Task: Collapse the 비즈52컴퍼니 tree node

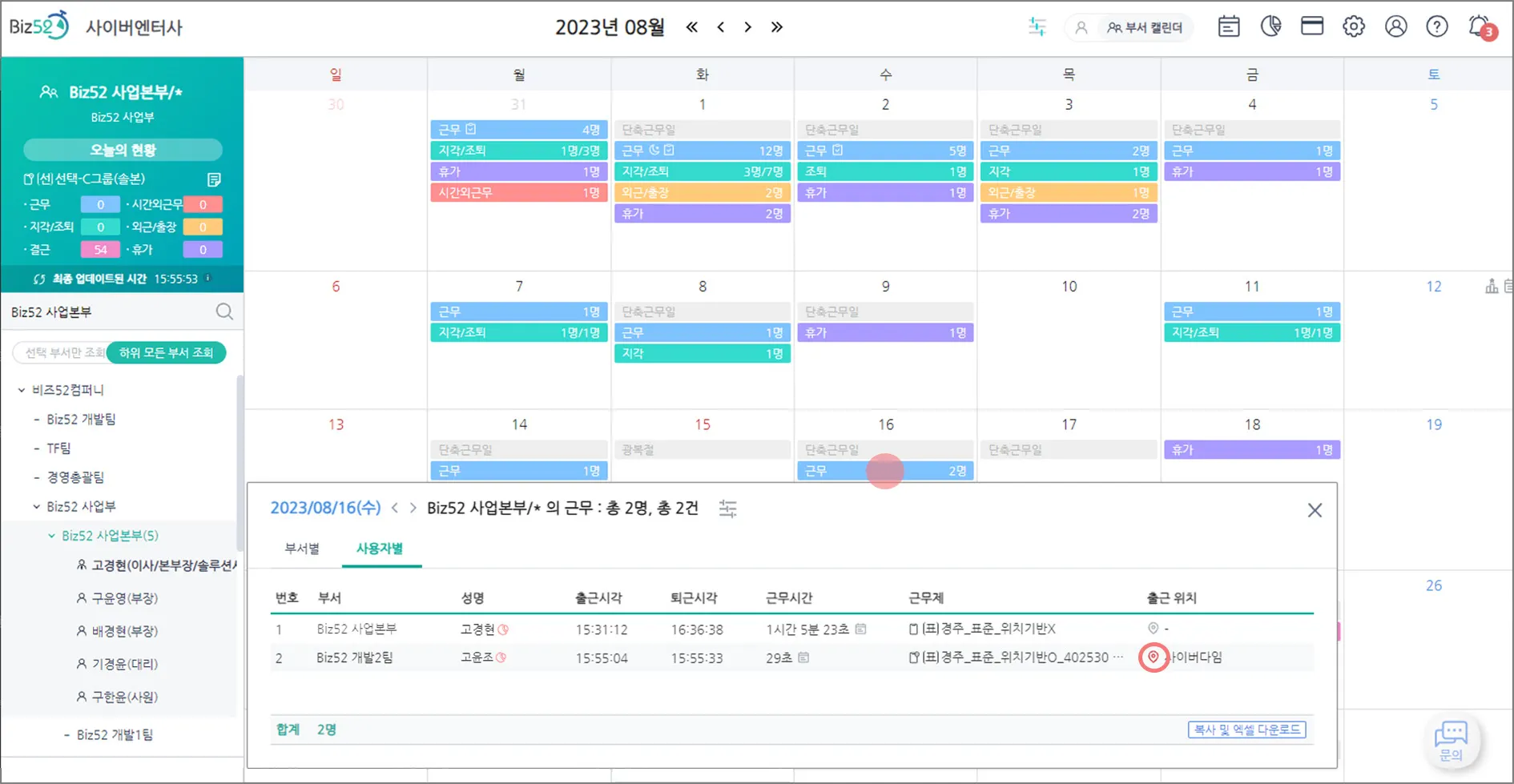Action: 22,390
